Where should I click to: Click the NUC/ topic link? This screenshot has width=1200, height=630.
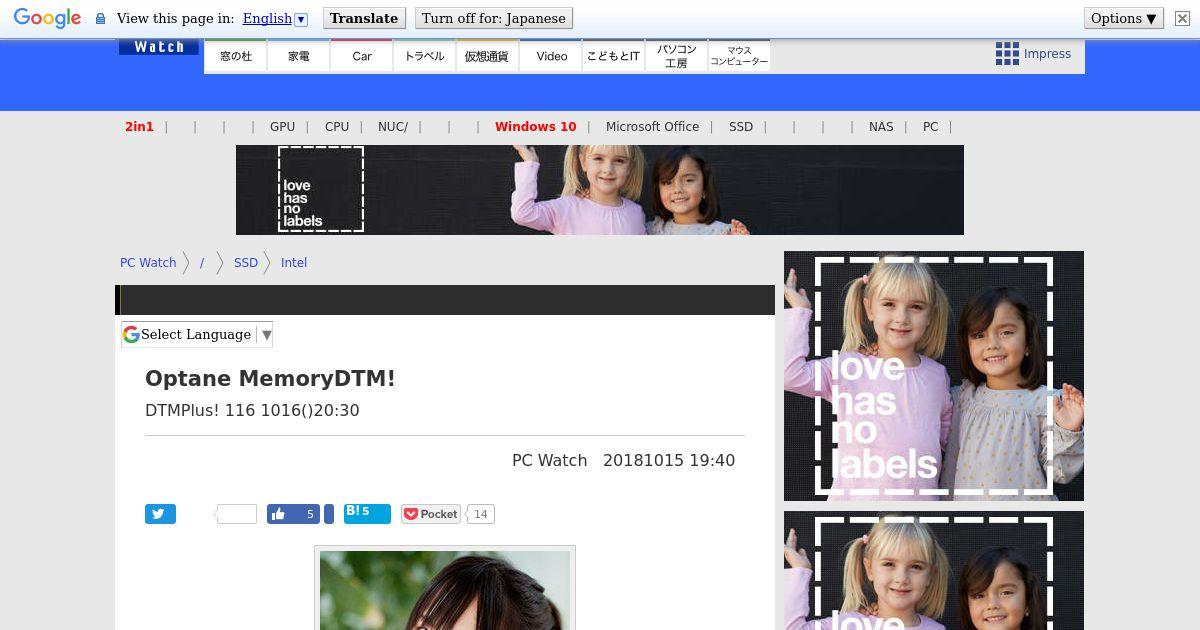pyautogui.click(x=393, y=127)
